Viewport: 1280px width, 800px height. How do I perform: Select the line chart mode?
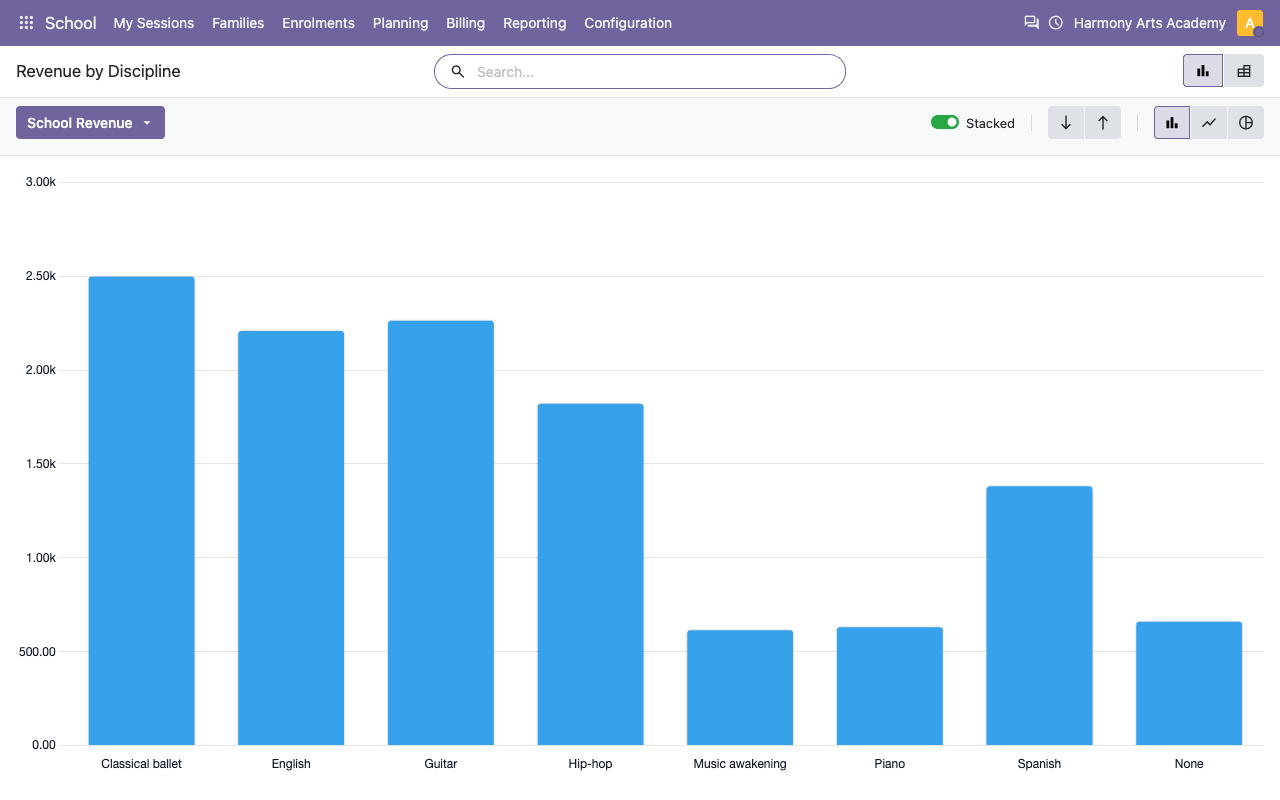click(1209, 123)
